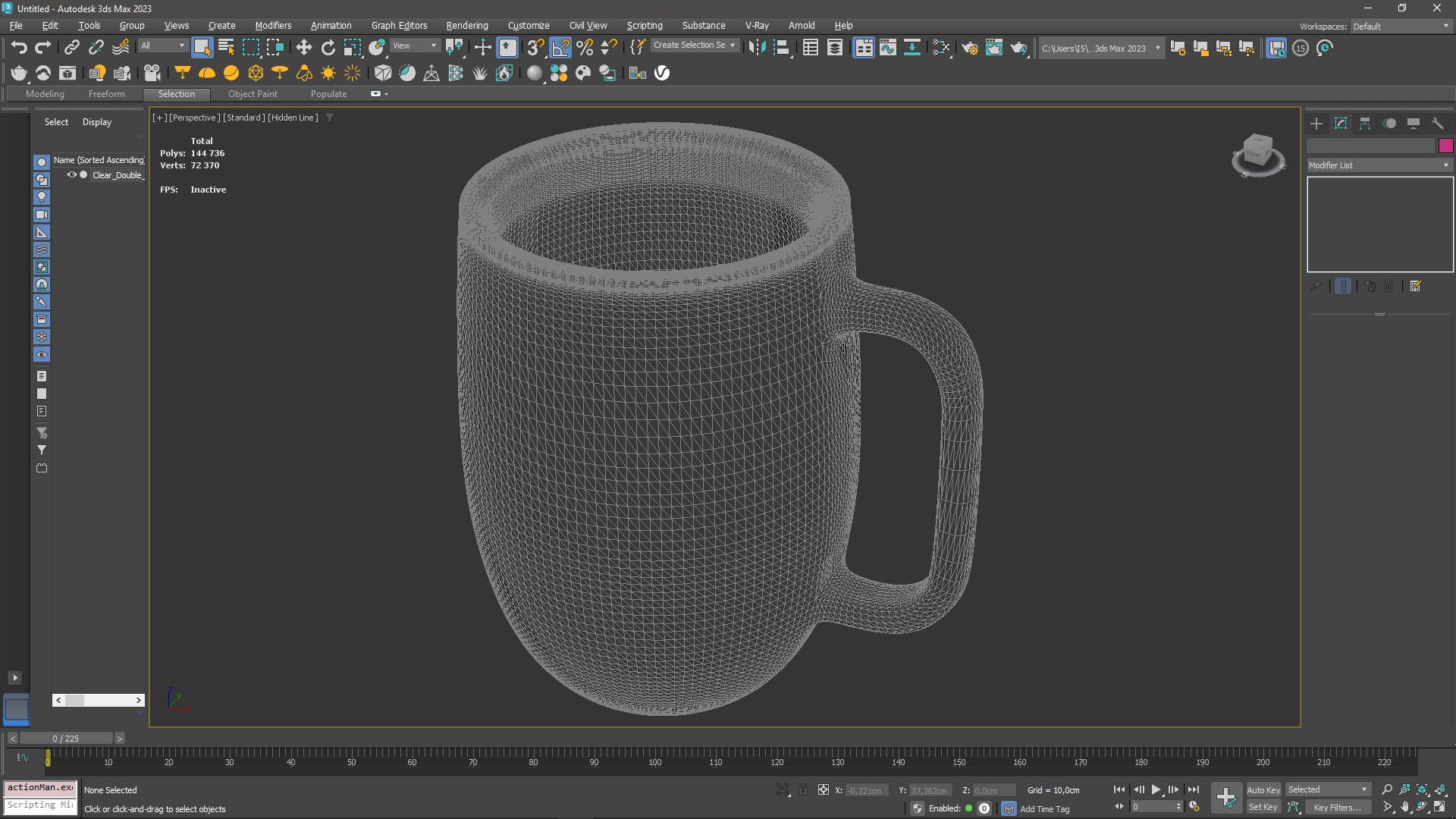This screenshot has width=1456, height=819.
Task: Open the Graph Editors menu
Action: click(x=399, y=26)
